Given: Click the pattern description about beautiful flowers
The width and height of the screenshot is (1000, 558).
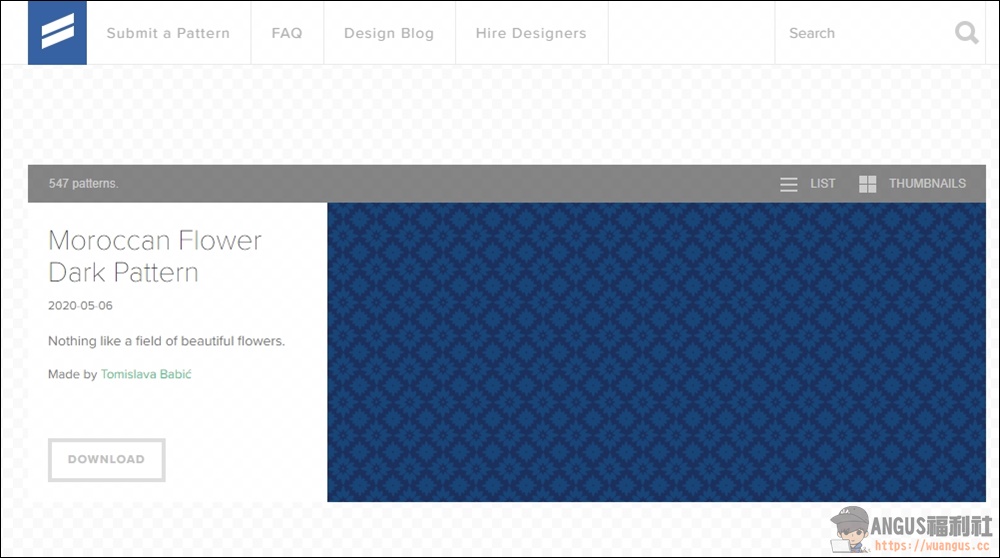Looking at the screenshot, I should 166,341.
